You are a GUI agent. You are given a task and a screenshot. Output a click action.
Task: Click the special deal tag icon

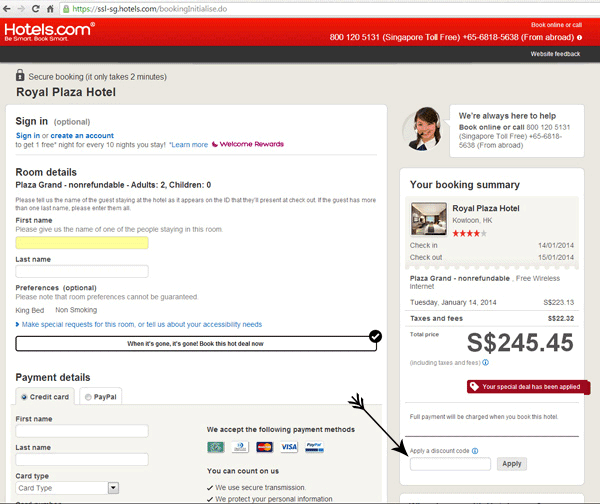pos(474,387)
